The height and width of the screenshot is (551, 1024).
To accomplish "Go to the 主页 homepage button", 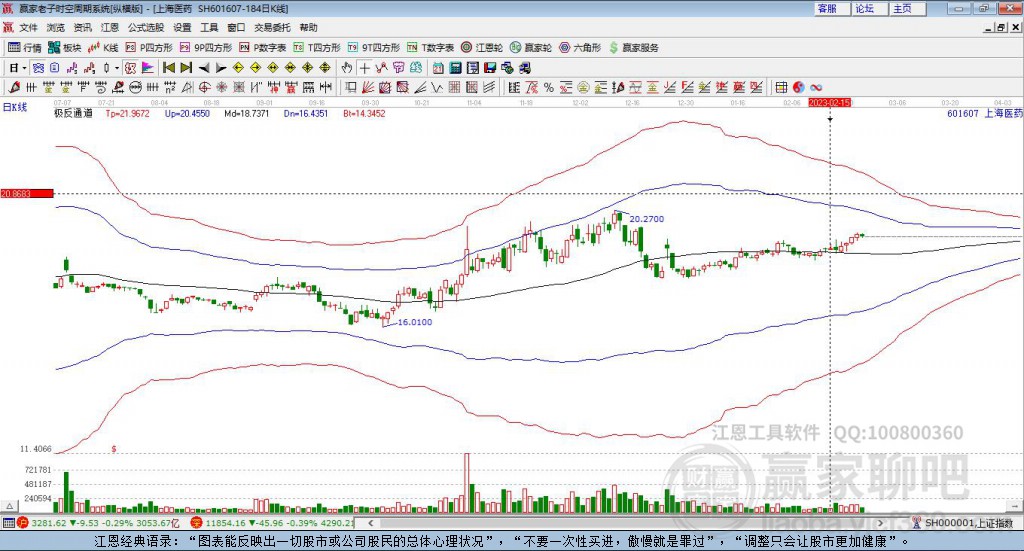I will click(902, 8).
